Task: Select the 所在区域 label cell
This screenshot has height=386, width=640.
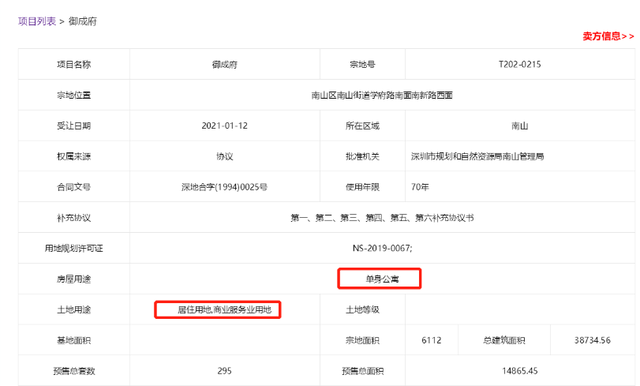Action: click(x=362, y=126)
